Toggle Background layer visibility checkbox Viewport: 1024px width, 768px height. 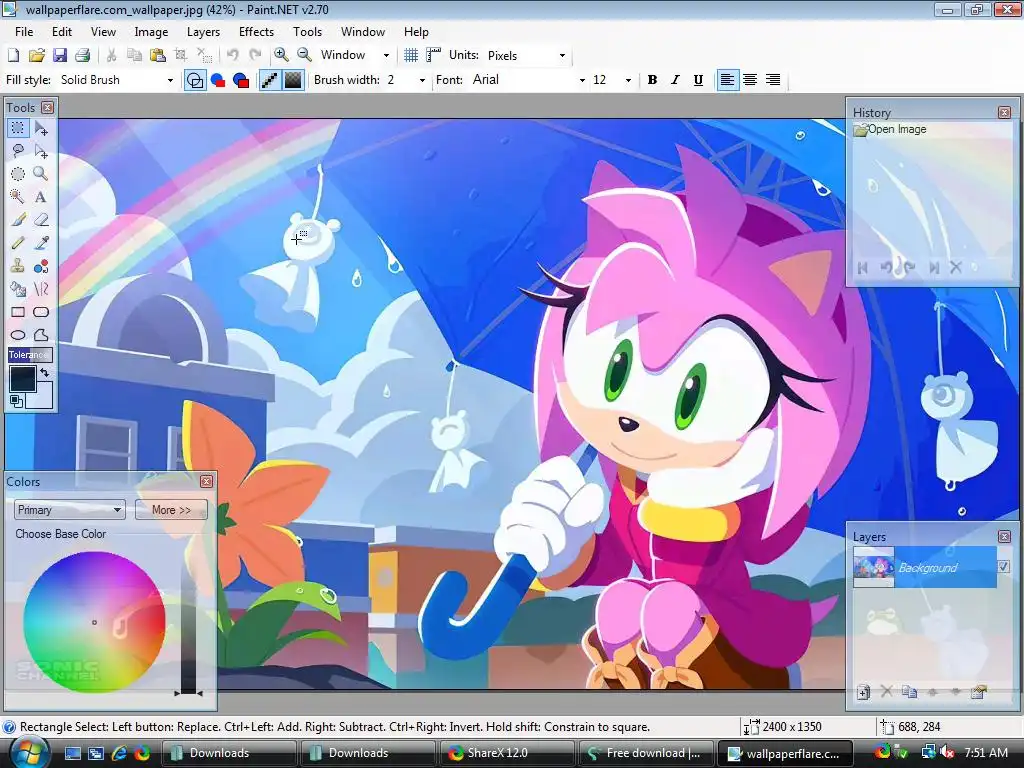[x=1003, y=567]
